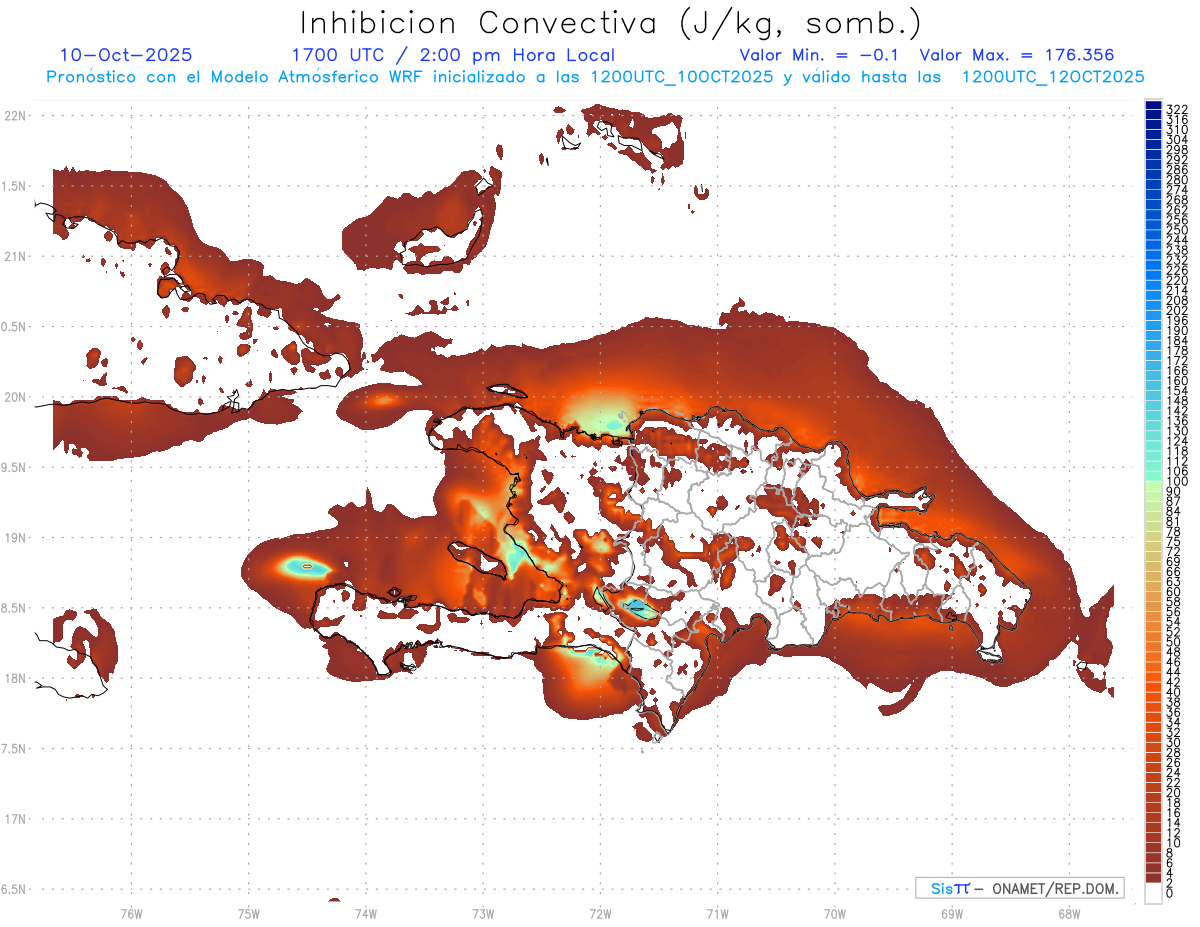Click the title "Inhibicion Convectiva (J/kg, somb.)"

tap(611, 23)
